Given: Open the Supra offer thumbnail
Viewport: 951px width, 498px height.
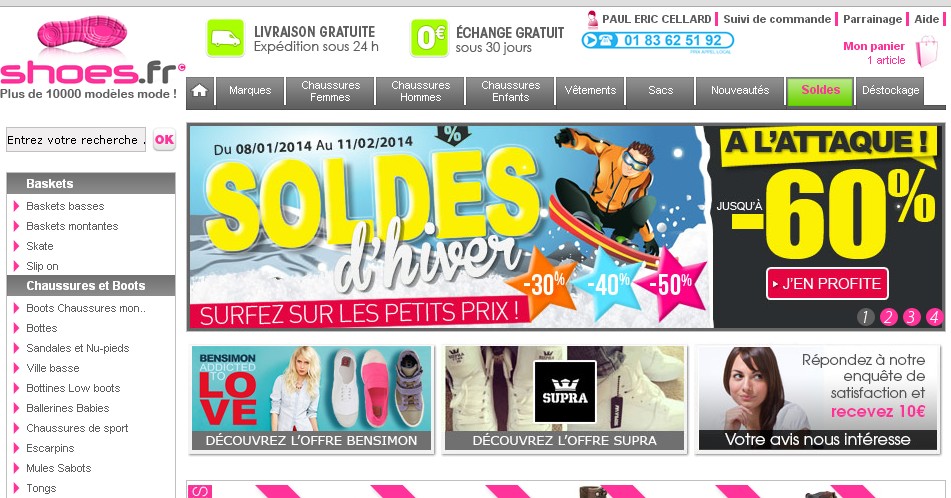Looking at the screenshot, I should (565, 399).
